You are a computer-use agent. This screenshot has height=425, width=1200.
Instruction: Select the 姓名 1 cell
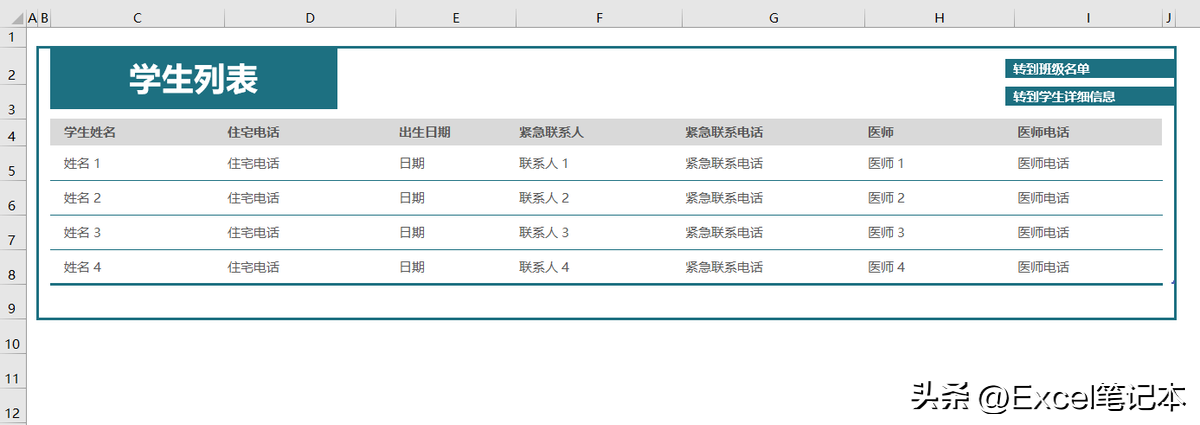tap(137, 163)
